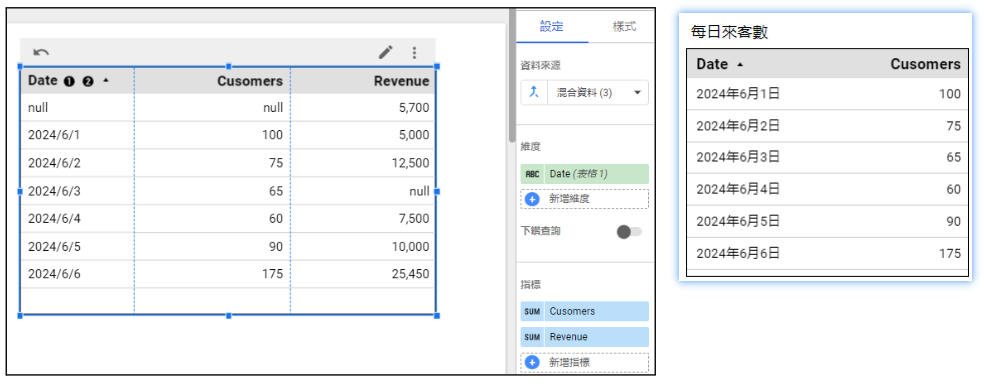Click the 2024年6月1日 row date
This screenshot has height=387, width=984.
[x=738, y=94]
